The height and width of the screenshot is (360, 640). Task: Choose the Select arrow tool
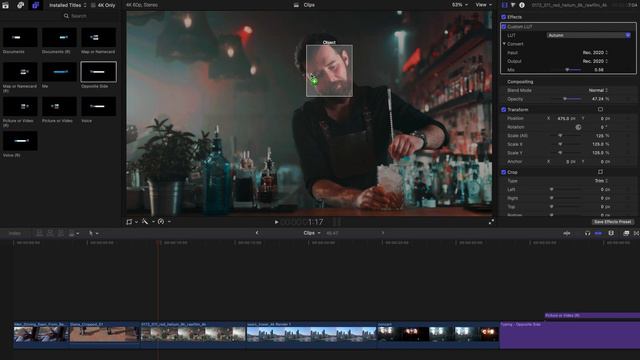(91, 233)
